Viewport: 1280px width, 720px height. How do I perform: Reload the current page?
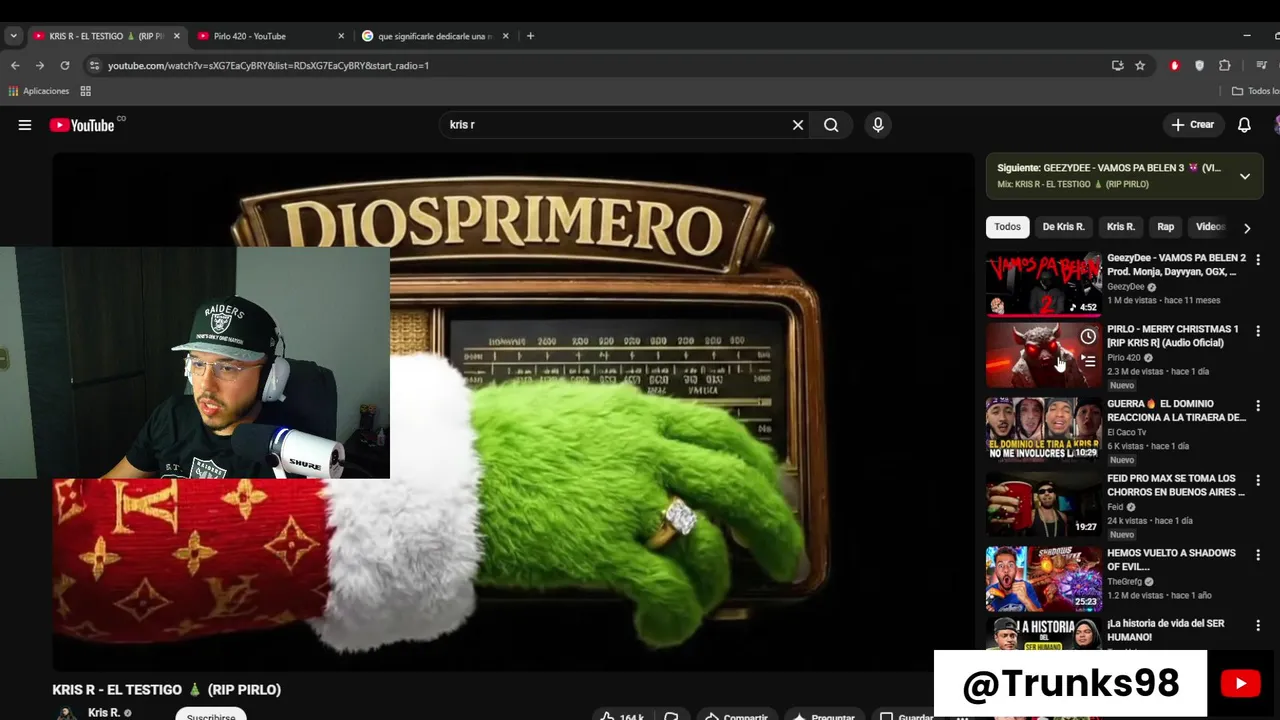65,65
